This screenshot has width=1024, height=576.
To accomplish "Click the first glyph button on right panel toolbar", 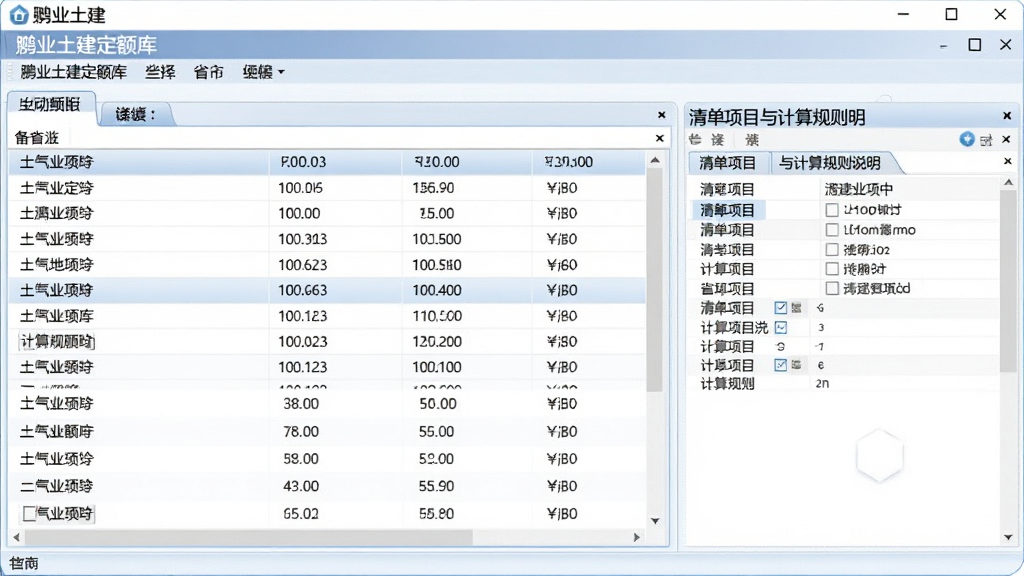I will click(696, 139).
